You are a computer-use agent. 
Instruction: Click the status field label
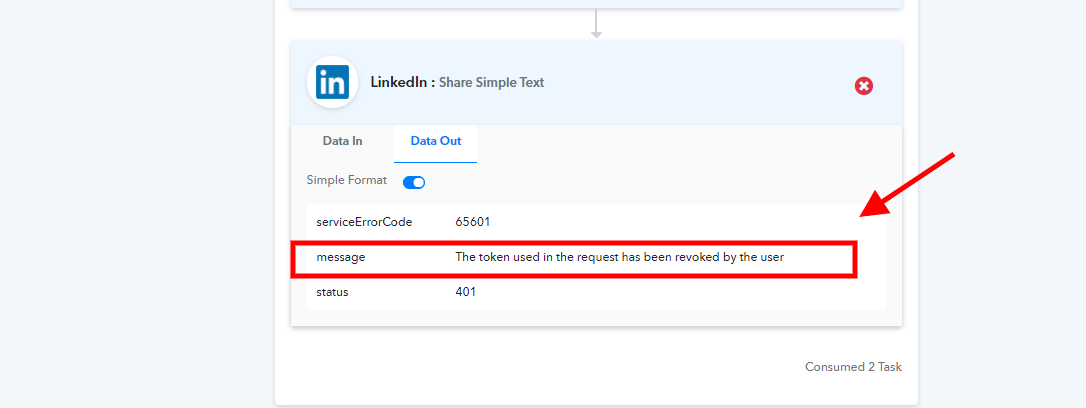click(x=332, y=292)
